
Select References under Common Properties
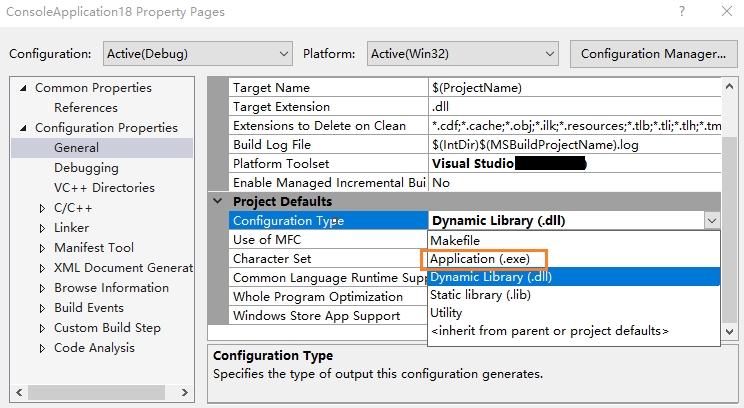tap(86, 108)
